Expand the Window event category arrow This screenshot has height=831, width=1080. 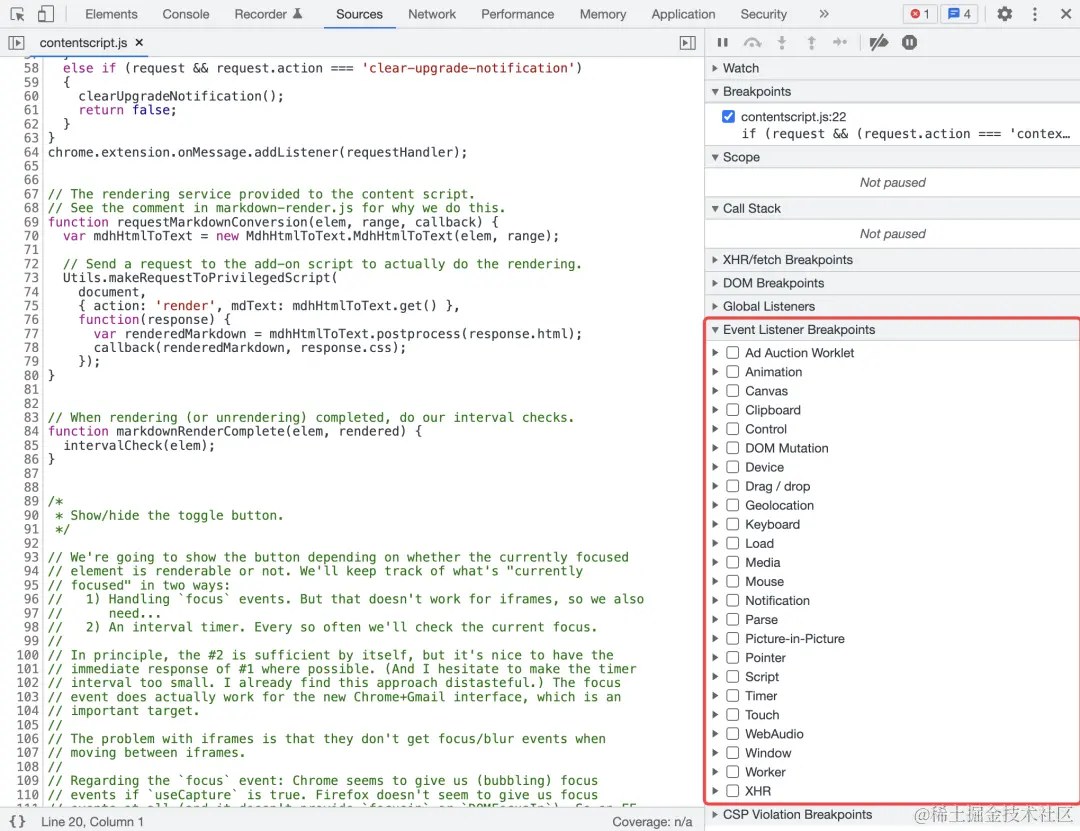pyautogui.click(x=715, y=753)
